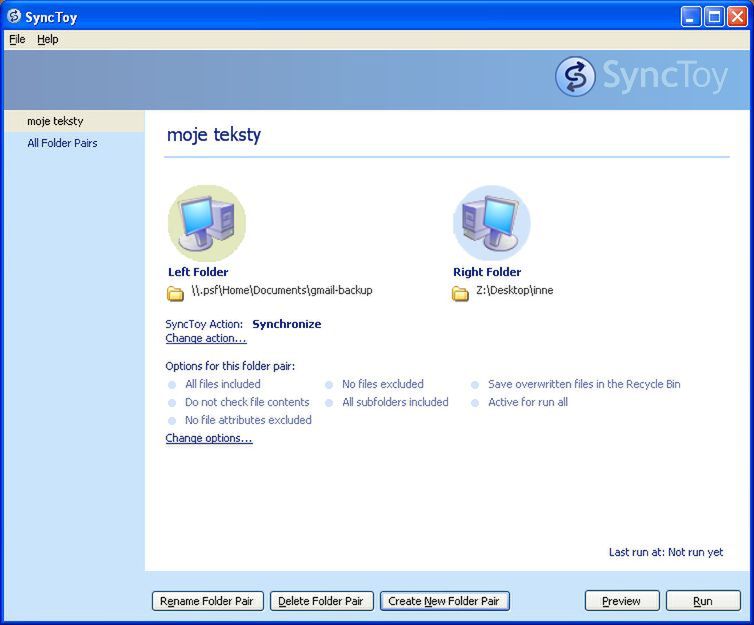Click Delete Folder Pair button
Screen dimensions: 754x625
322,601
